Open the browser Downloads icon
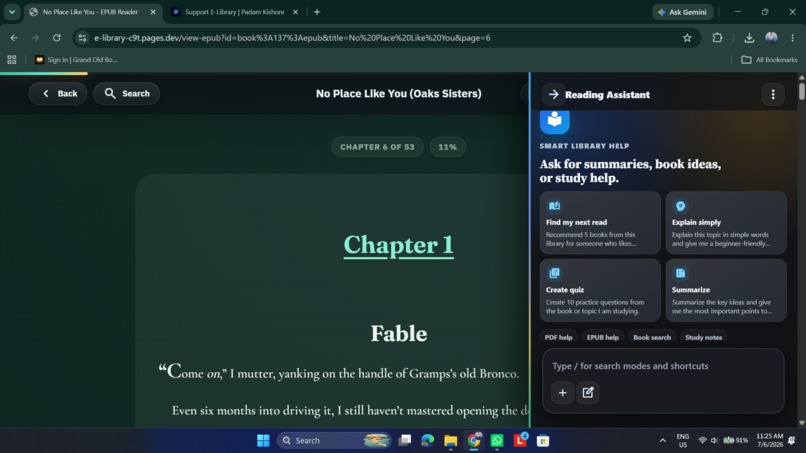Image resolution: width=806 pixels, height=453 pixels. point(749,38)
